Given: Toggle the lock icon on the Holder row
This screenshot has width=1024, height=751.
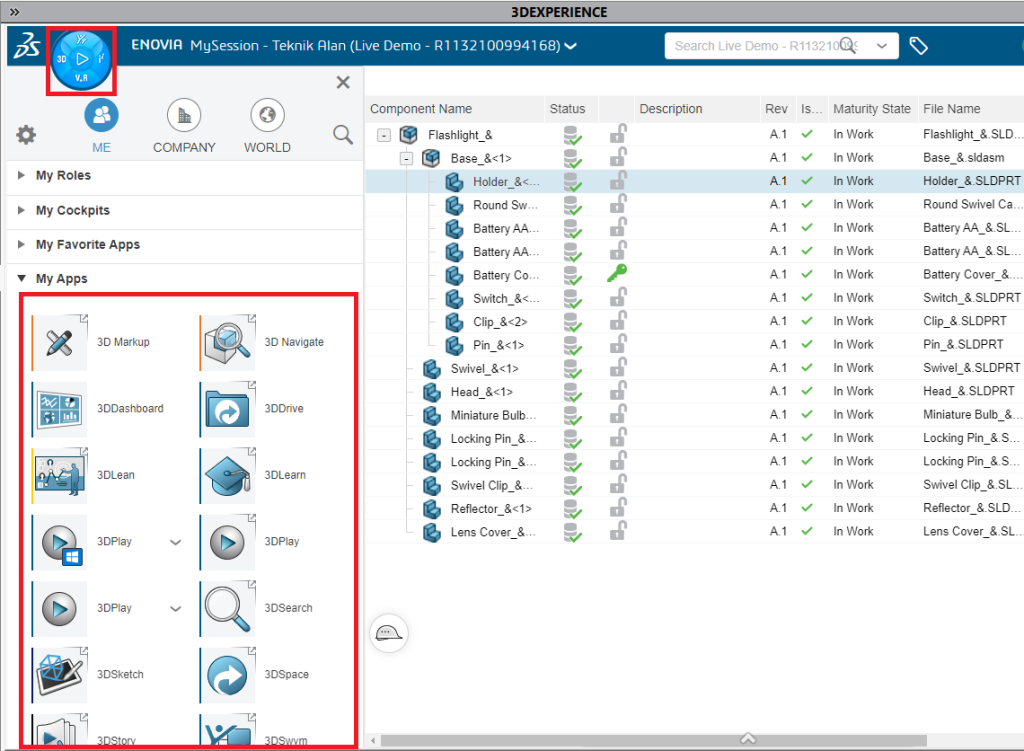Looking at the screenshot, I should [x=619, y=181].
